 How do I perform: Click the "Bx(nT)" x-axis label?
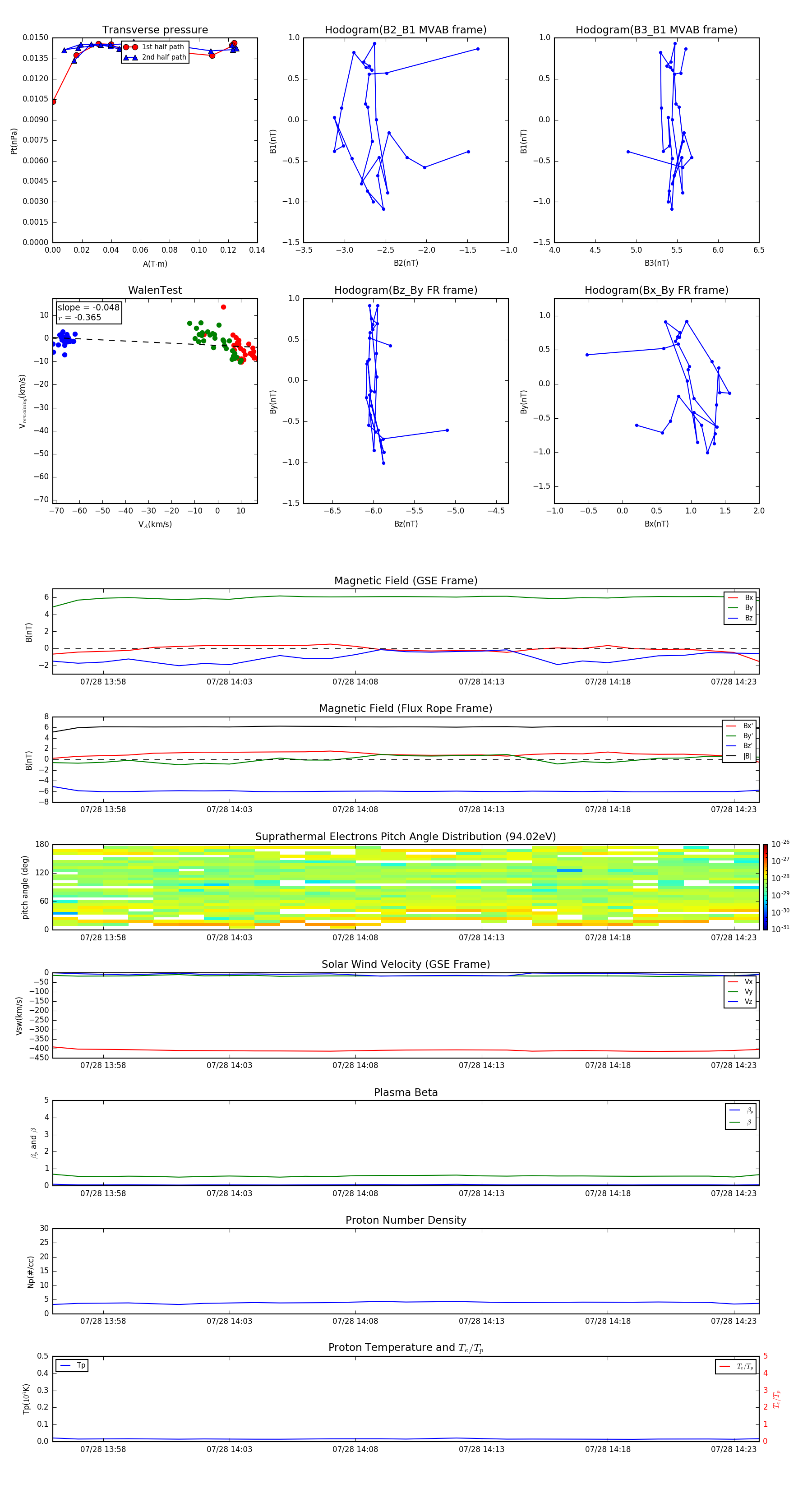click(x=656, y=524)
